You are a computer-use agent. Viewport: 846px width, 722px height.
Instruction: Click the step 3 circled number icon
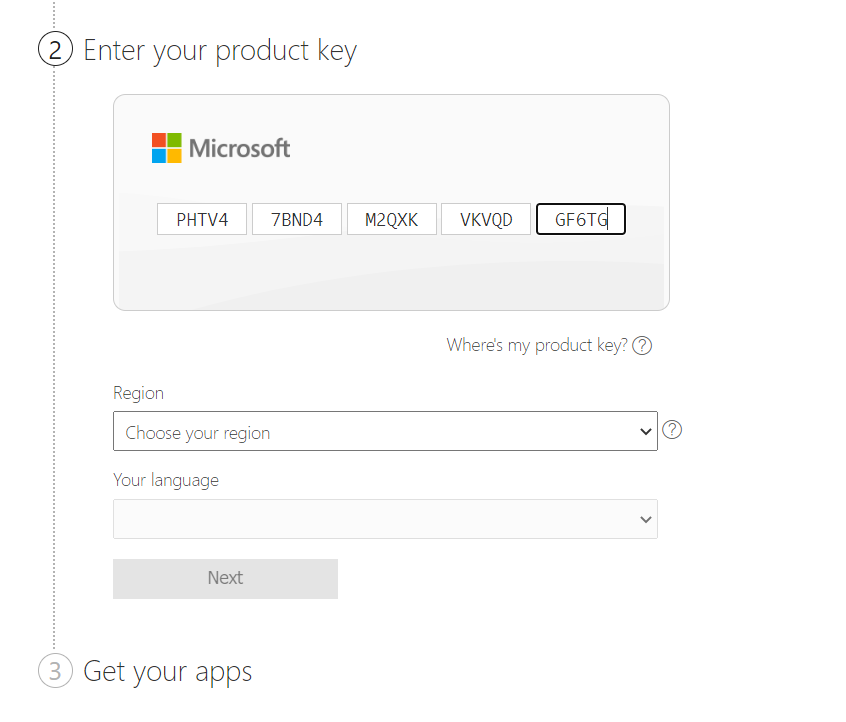[x=55, y=671]
